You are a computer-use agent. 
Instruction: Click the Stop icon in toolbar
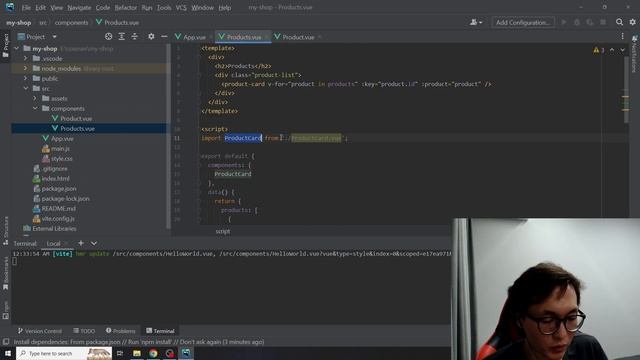(x=603, y=22)
